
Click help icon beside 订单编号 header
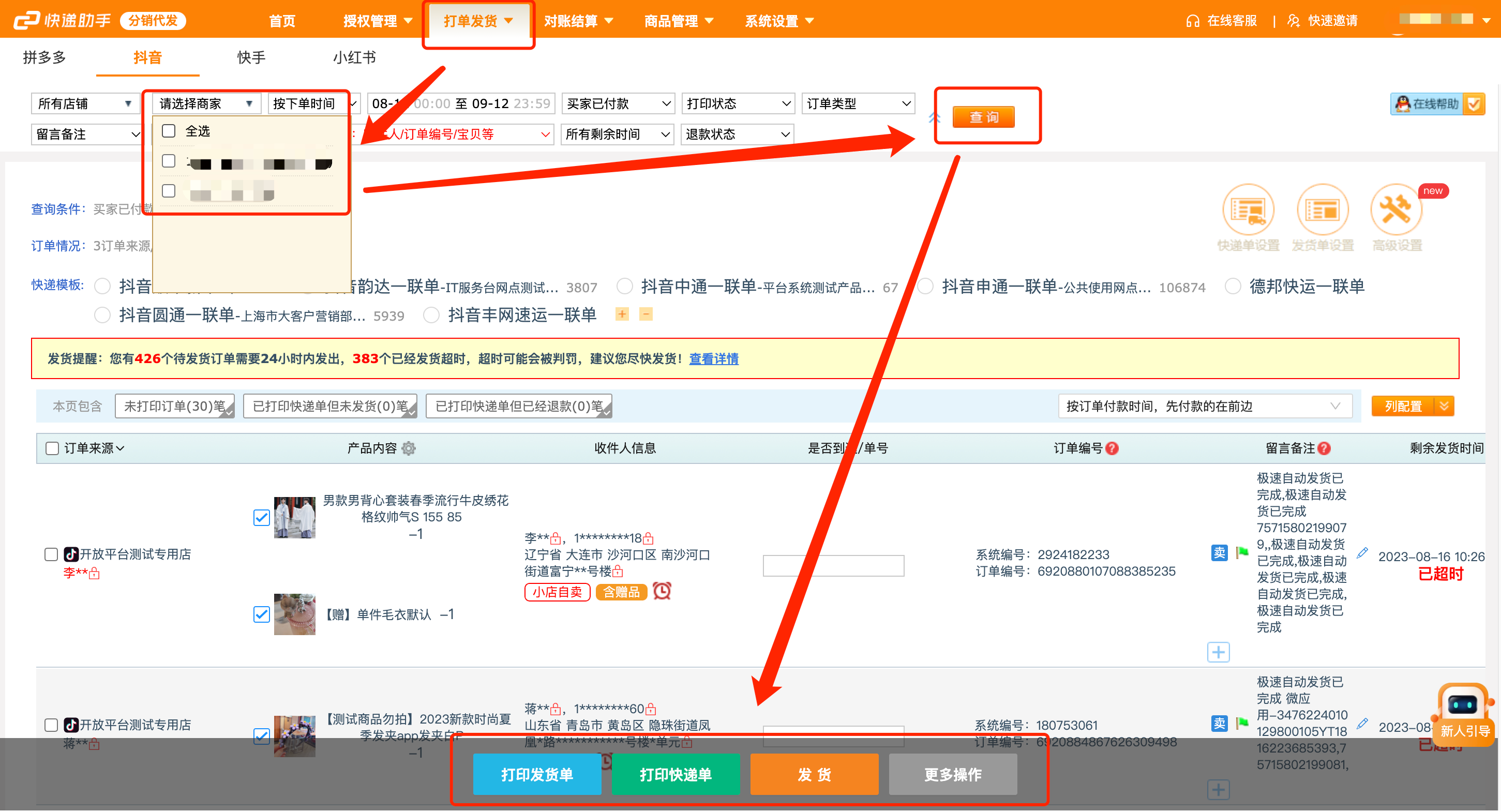(x=1112, y=448)
